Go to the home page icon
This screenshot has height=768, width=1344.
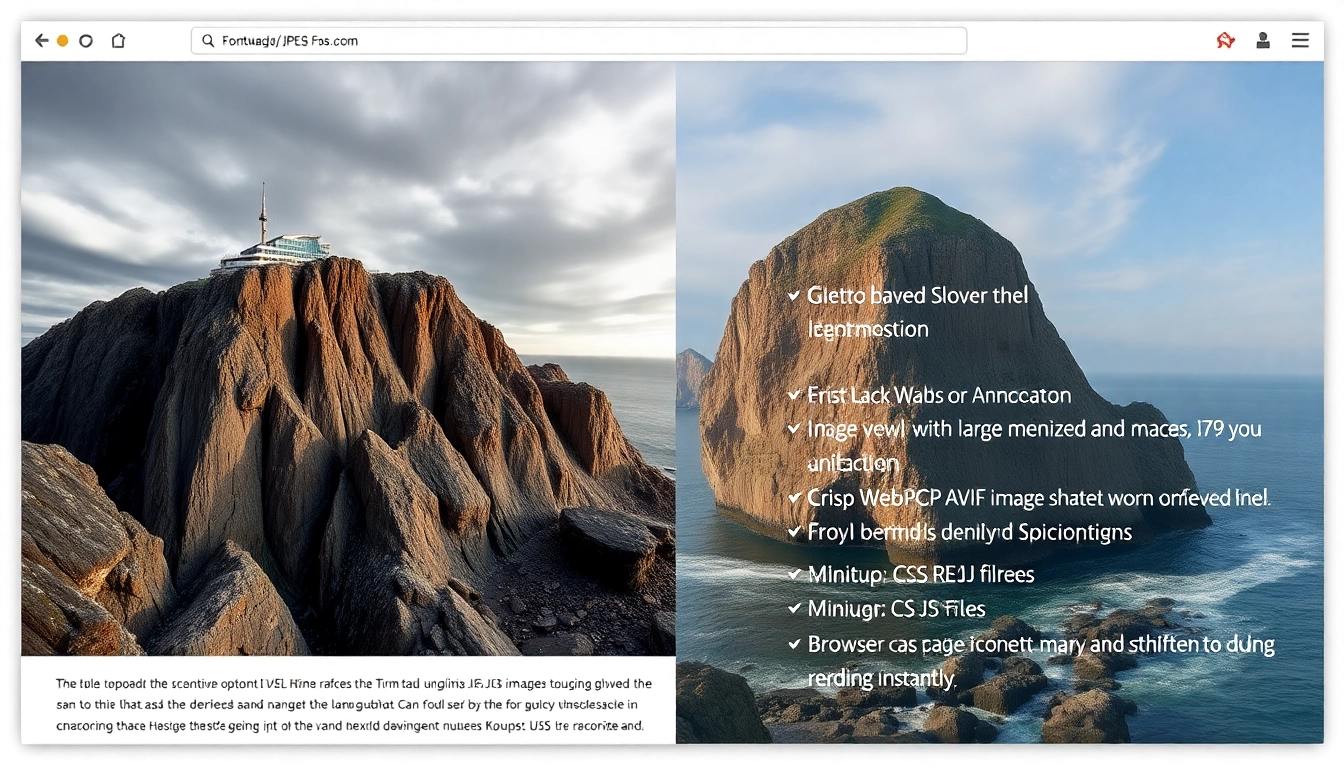(x=118, y=41)
